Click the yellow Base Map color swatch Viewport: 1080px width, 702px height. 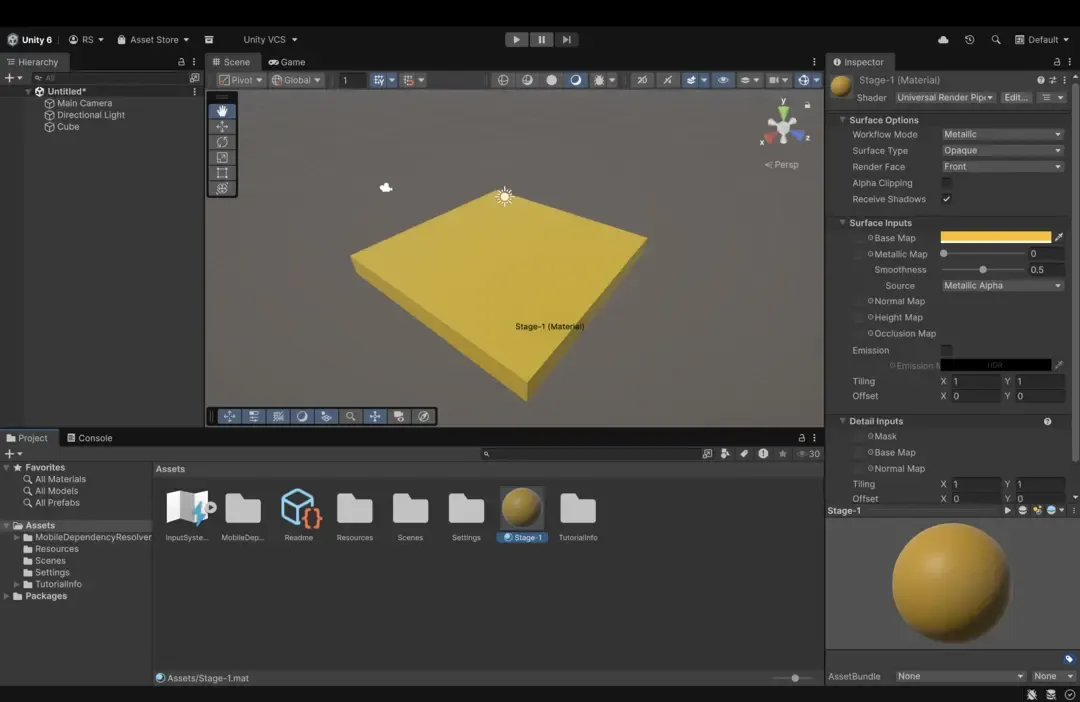click(995, 238)
